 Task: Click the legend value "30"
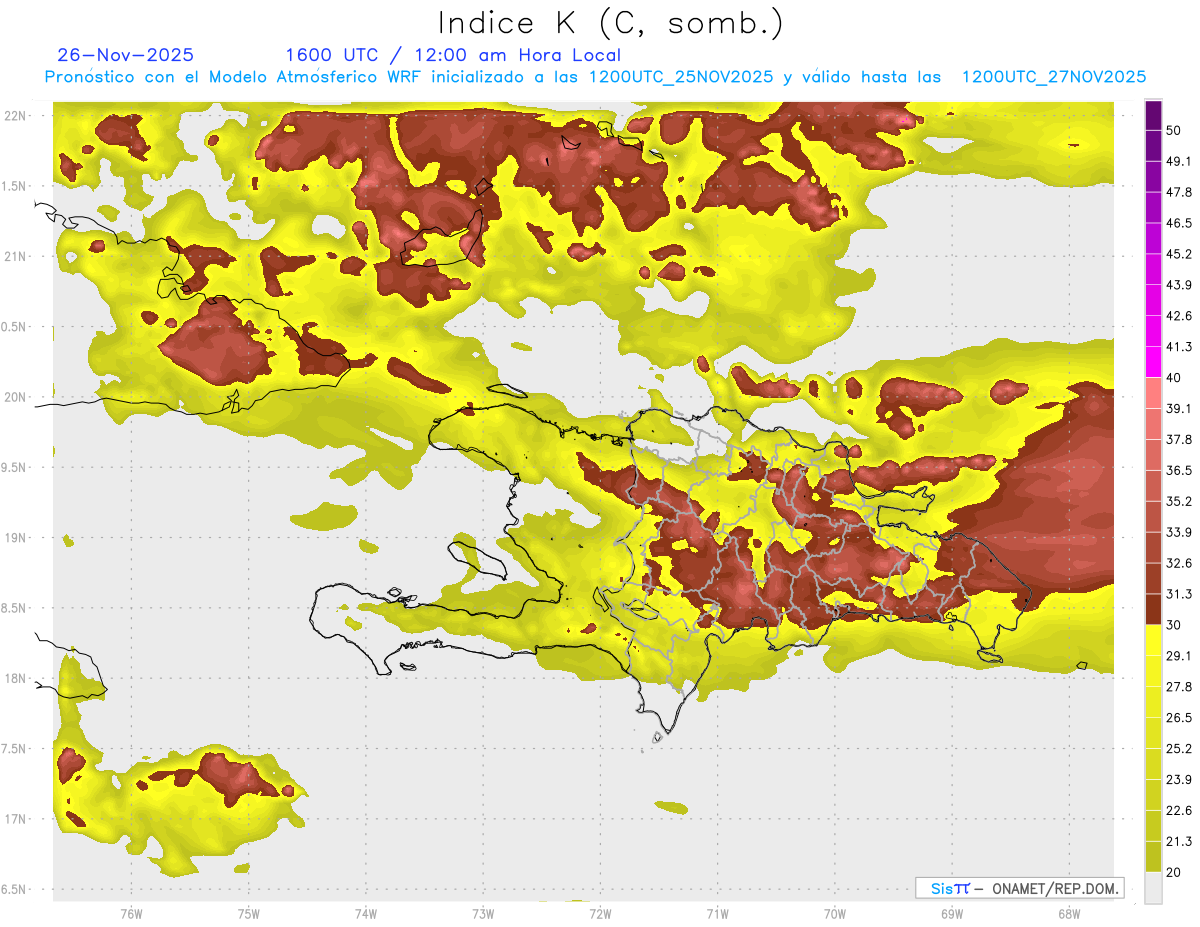tap(1175, 625)
